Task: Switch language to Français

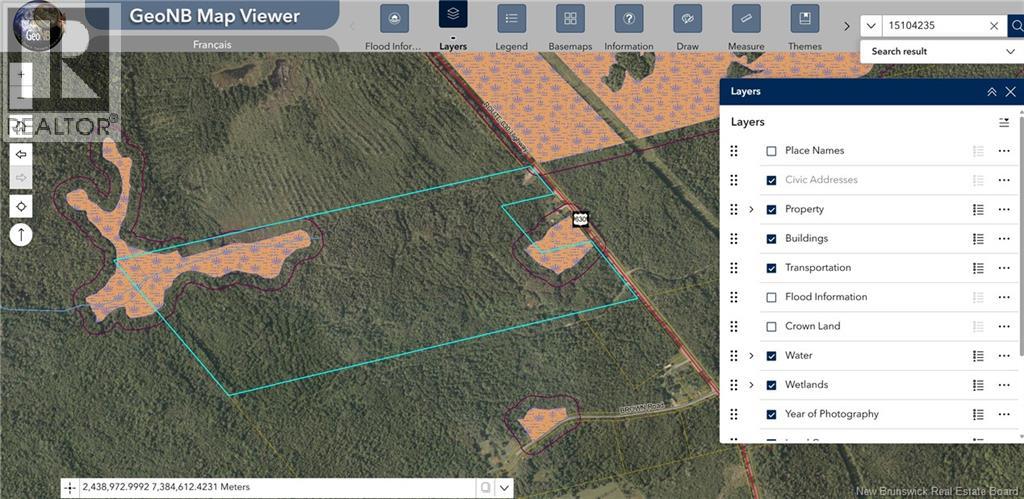Action: (212, 45)
